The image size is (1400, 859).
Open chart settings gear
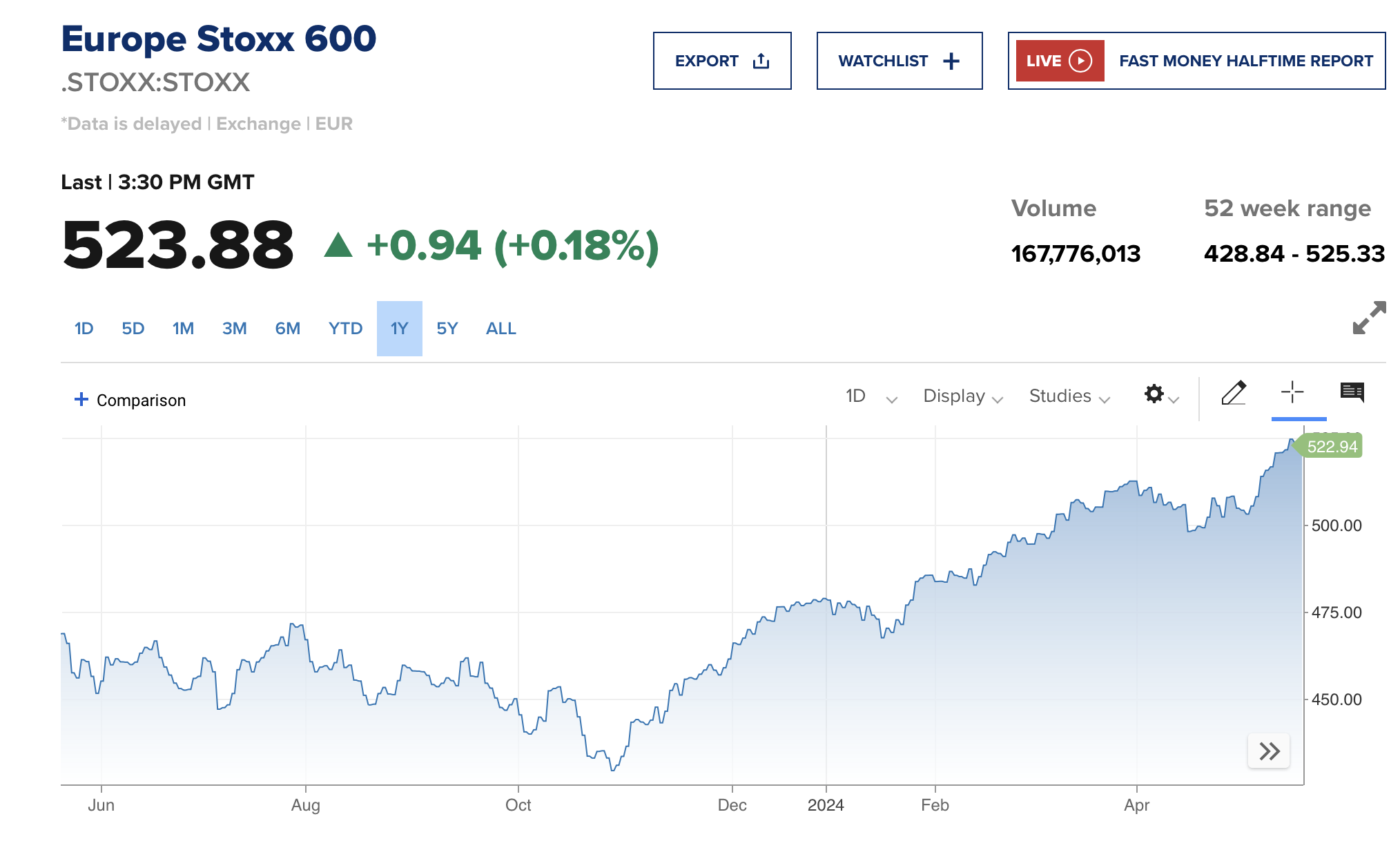1154,394
